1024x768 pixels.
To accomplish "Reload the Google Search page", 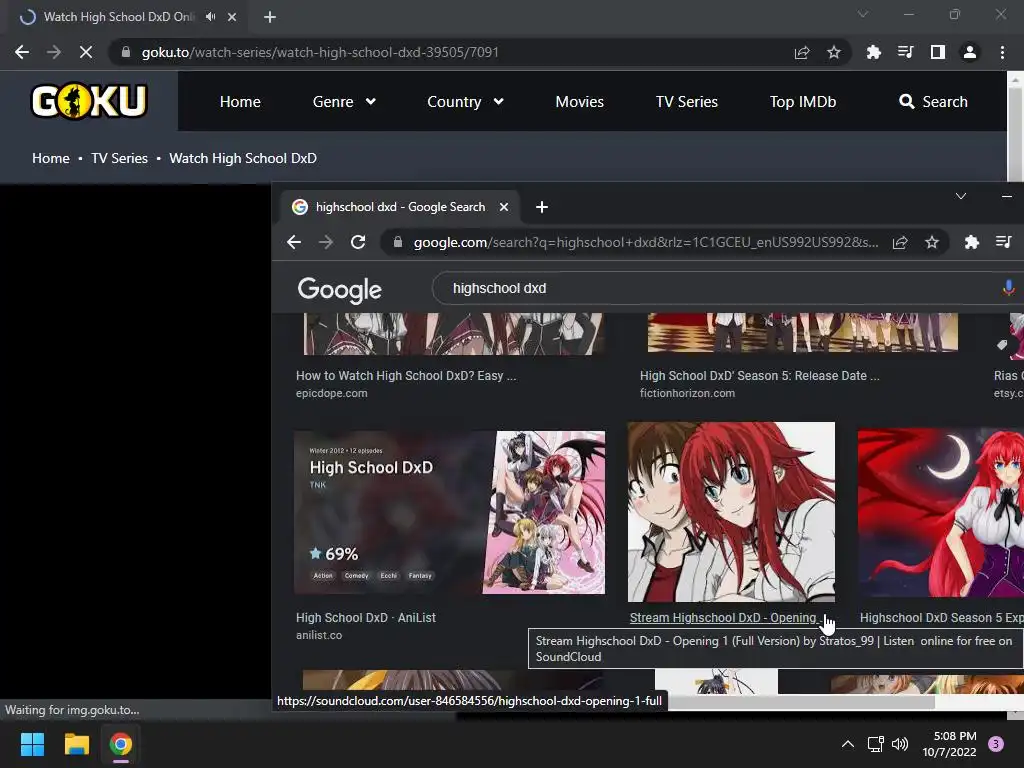I will [x=358, y=242].
